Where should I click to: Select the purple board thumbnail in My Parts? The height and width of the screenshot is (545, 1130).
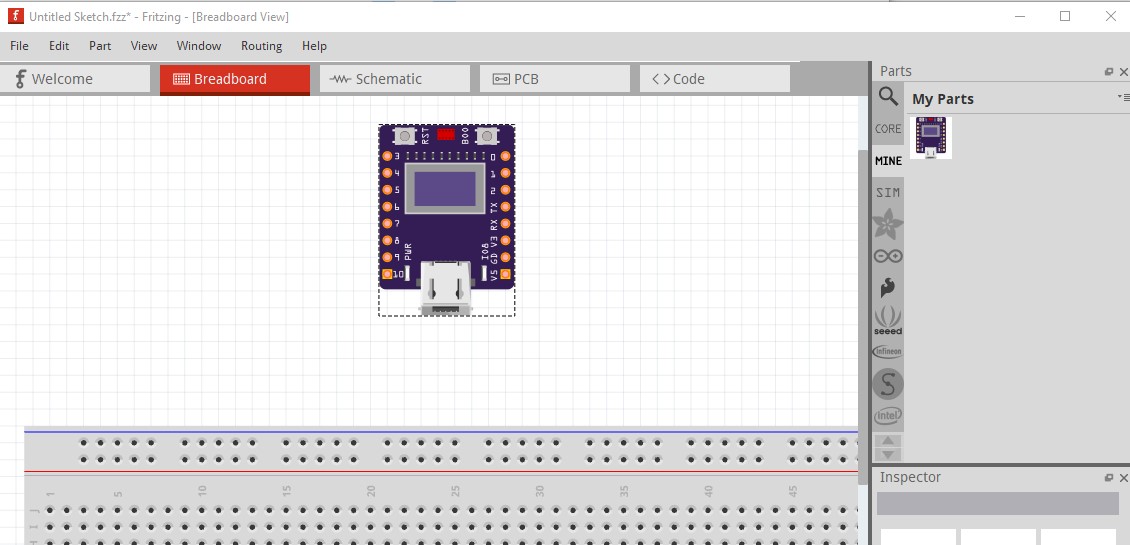[931, 138]
